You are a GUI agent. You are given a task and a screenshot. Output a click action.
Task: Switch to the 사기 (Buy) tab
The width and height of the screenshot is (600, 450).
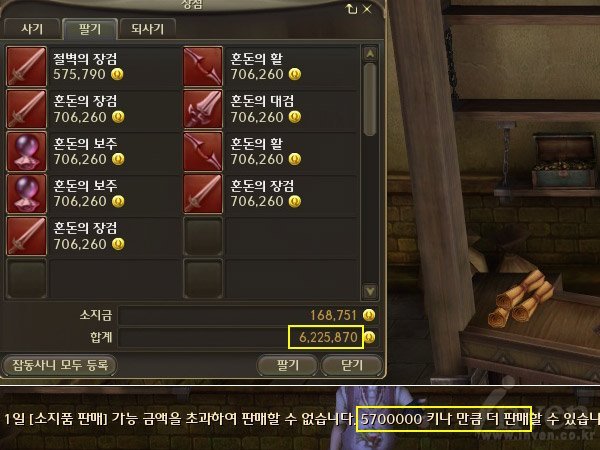point(32,29)
